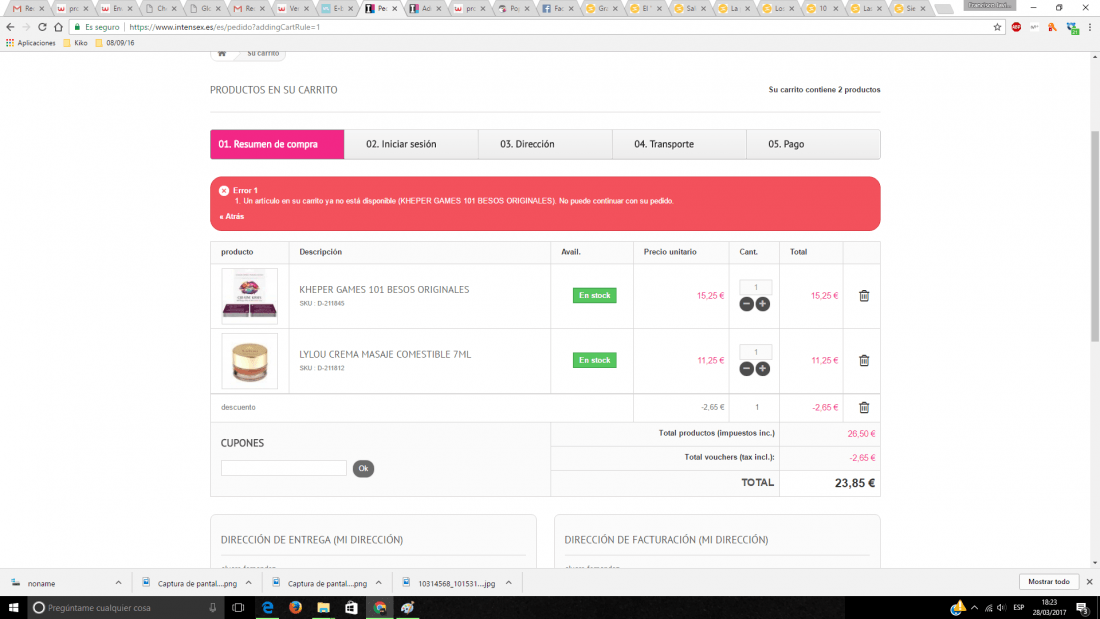Click the home icon in the breadcrumb
This screenshot has width=1100, height=619.
point(222,53)
